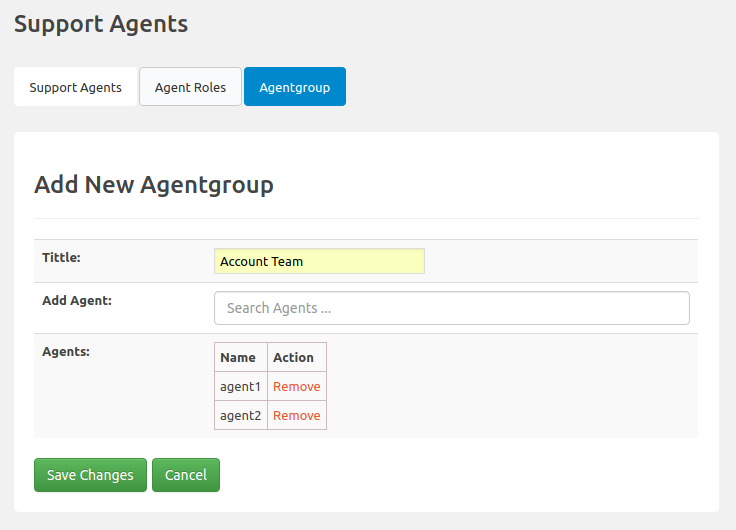Image resolution: width=736 pixels, height=530 pixels.
Task: Click the Name column header
Action: [x=238, y=357]
